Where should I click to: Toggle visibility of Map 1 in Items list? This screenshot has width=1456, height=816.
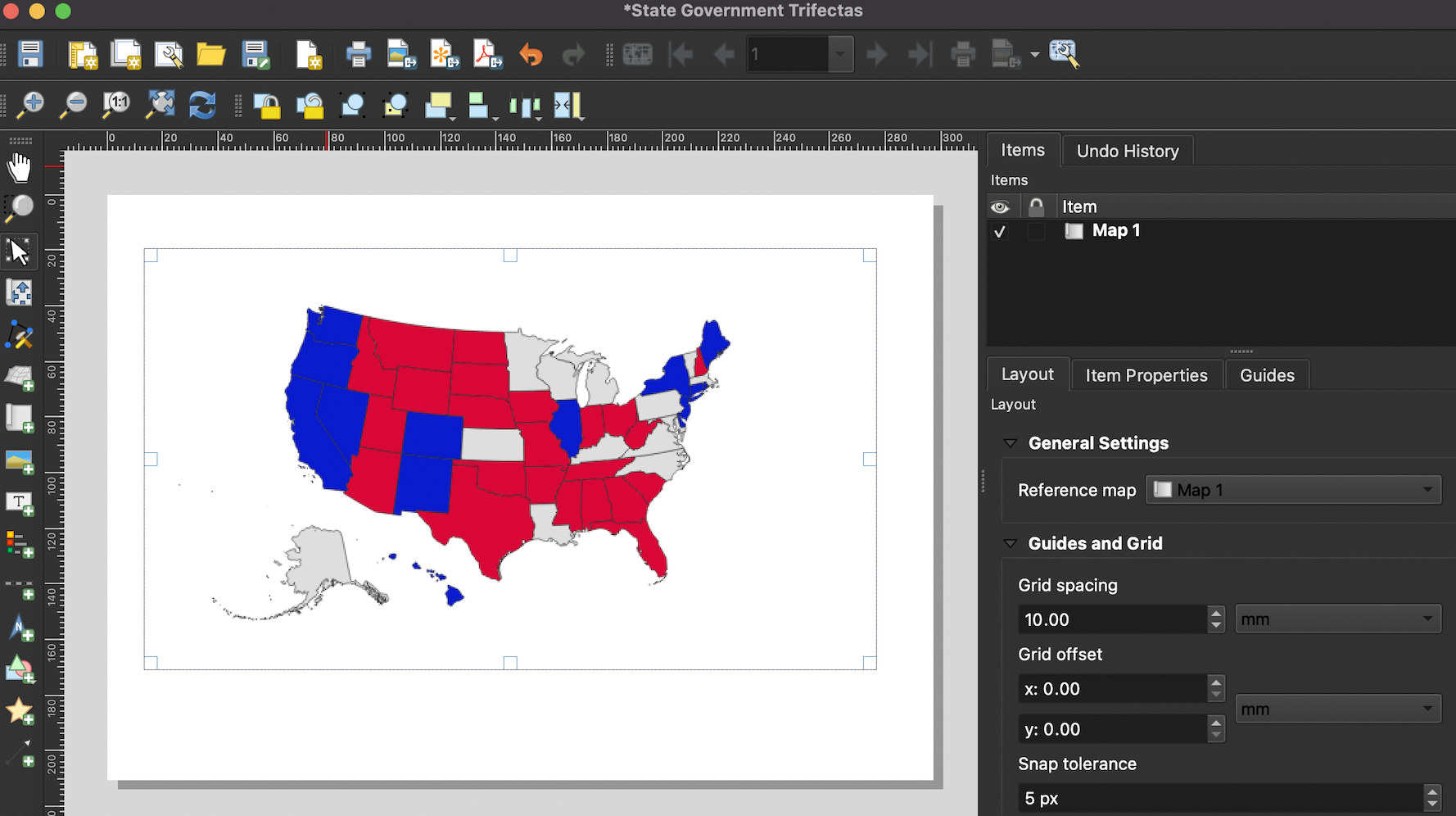point(1000,231)
